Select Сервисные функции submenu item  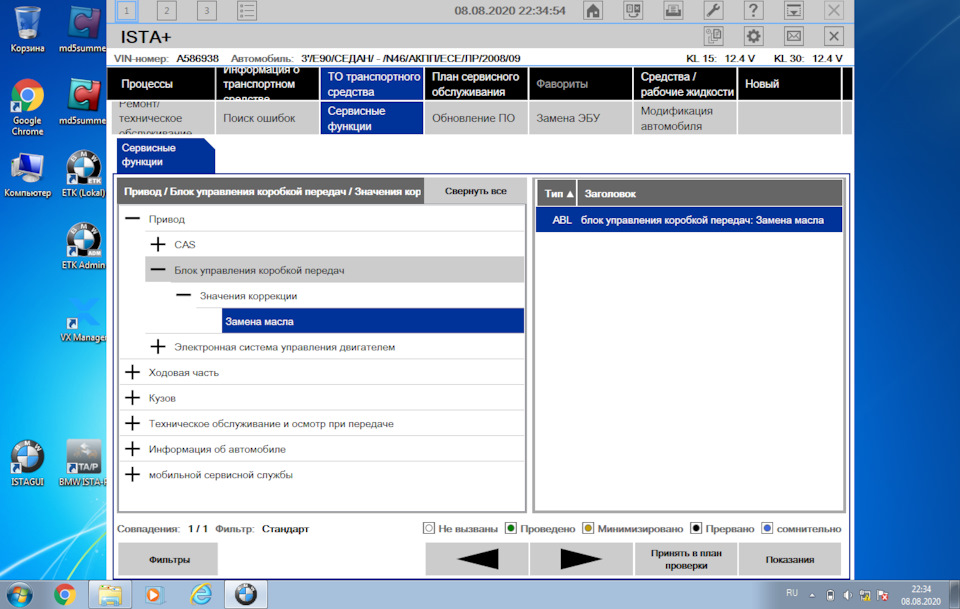point(372,118)
